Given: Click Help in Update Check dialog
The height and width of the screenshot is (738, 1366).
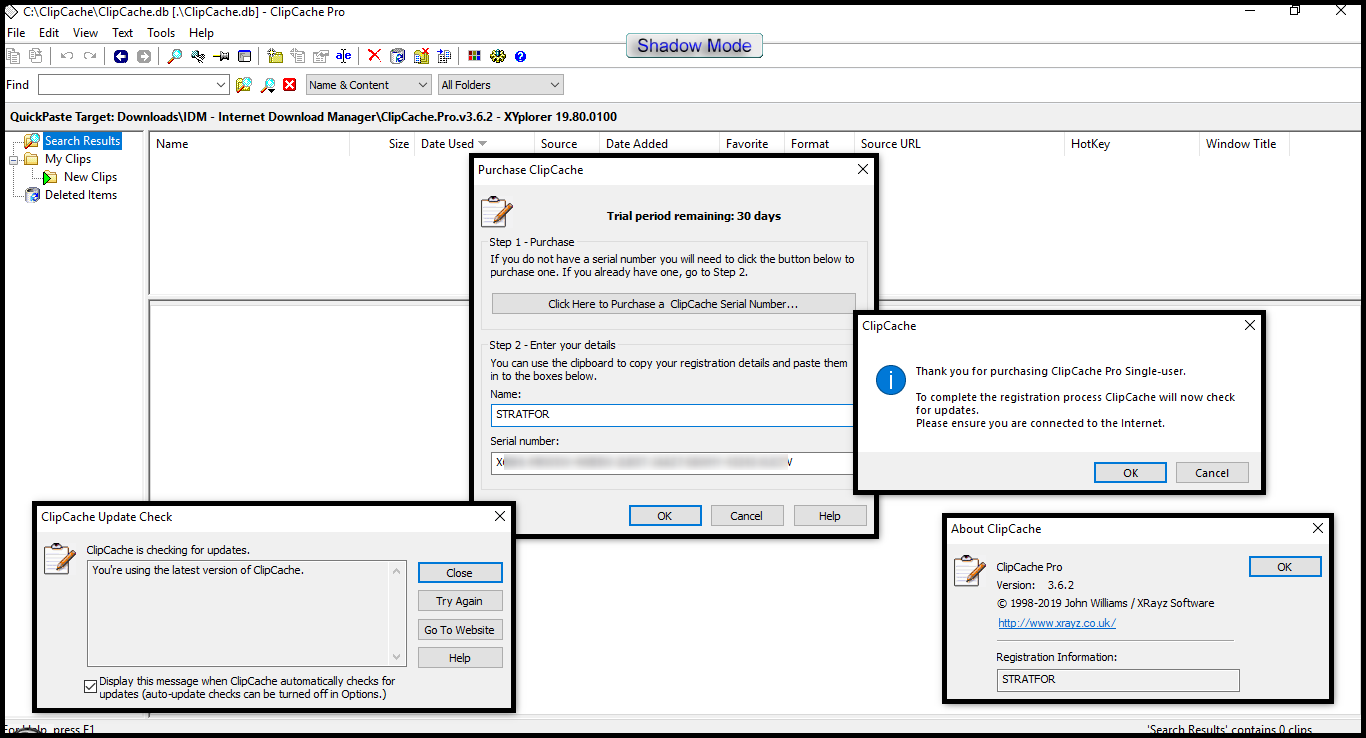Looking at the screenshot, I should click(460, 658).
